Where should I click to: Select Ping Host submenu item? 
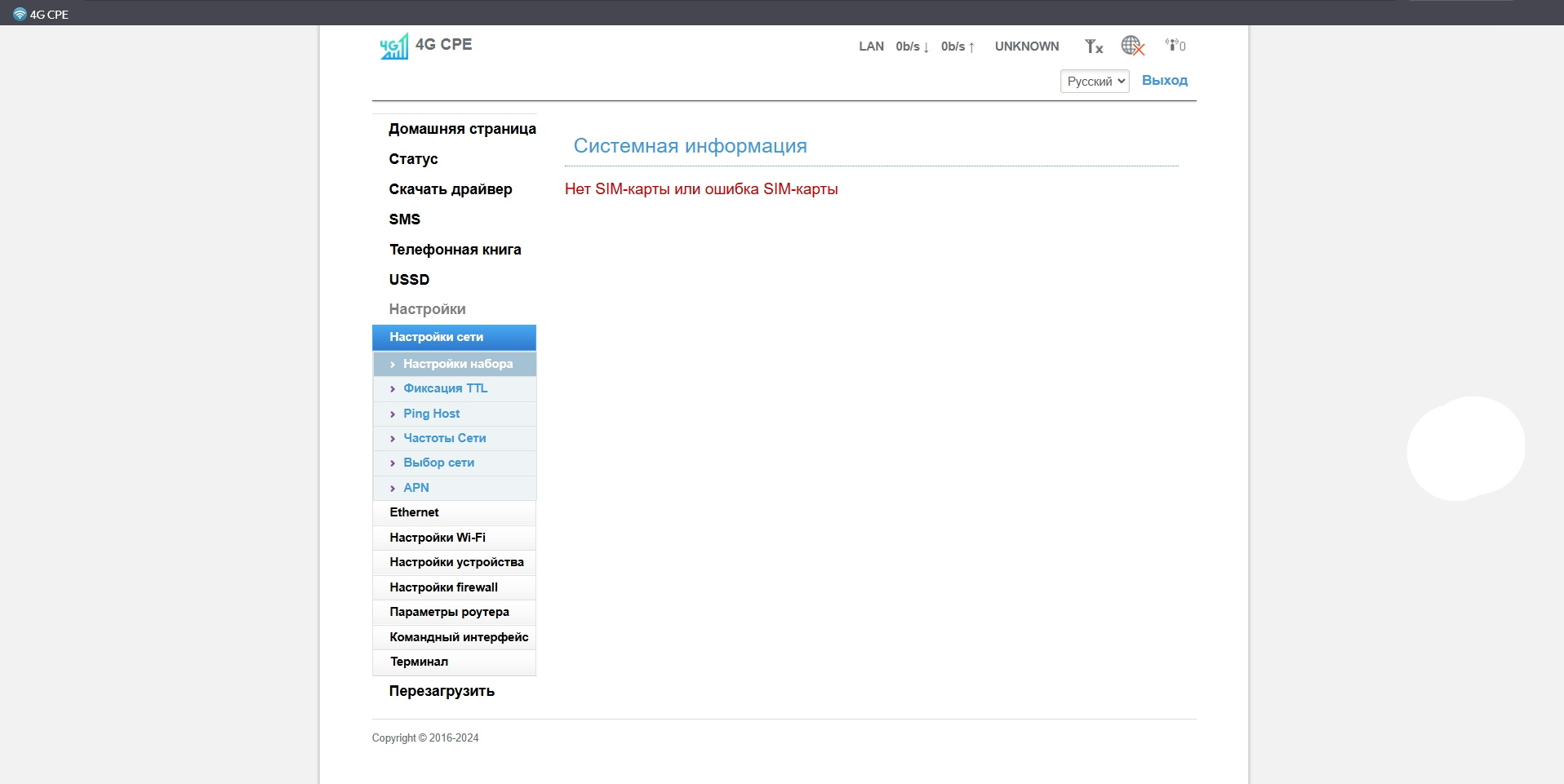tap(455, 414)
